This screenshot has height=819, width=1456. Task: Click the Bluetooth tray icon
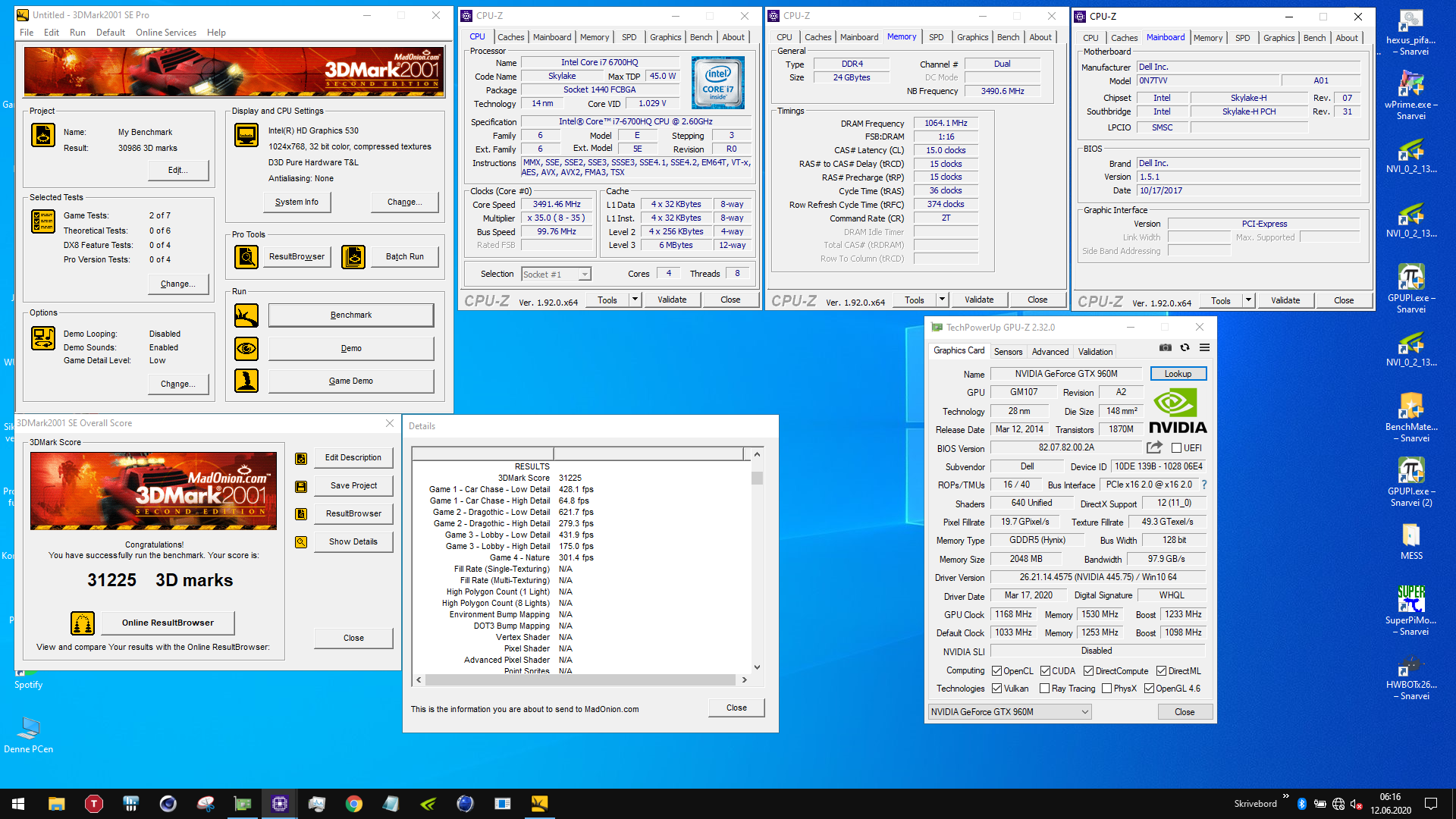pos(1302,804)
